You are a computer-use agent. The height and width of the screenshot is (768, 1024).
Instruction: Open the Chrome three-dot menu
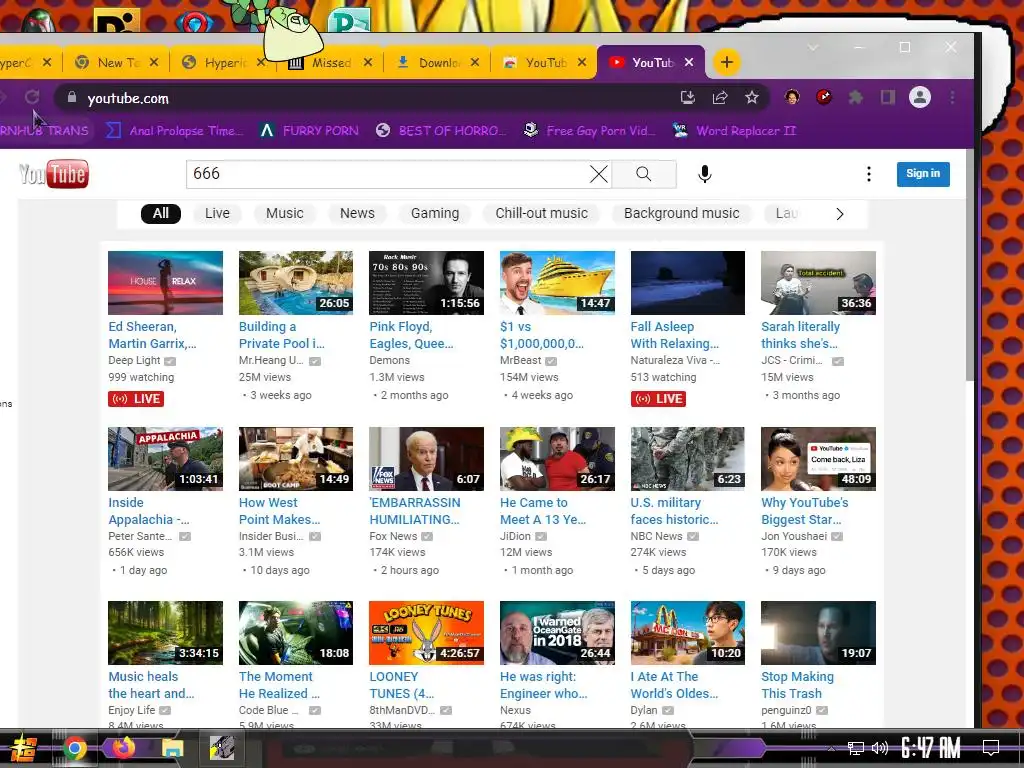tap(952, 97)
